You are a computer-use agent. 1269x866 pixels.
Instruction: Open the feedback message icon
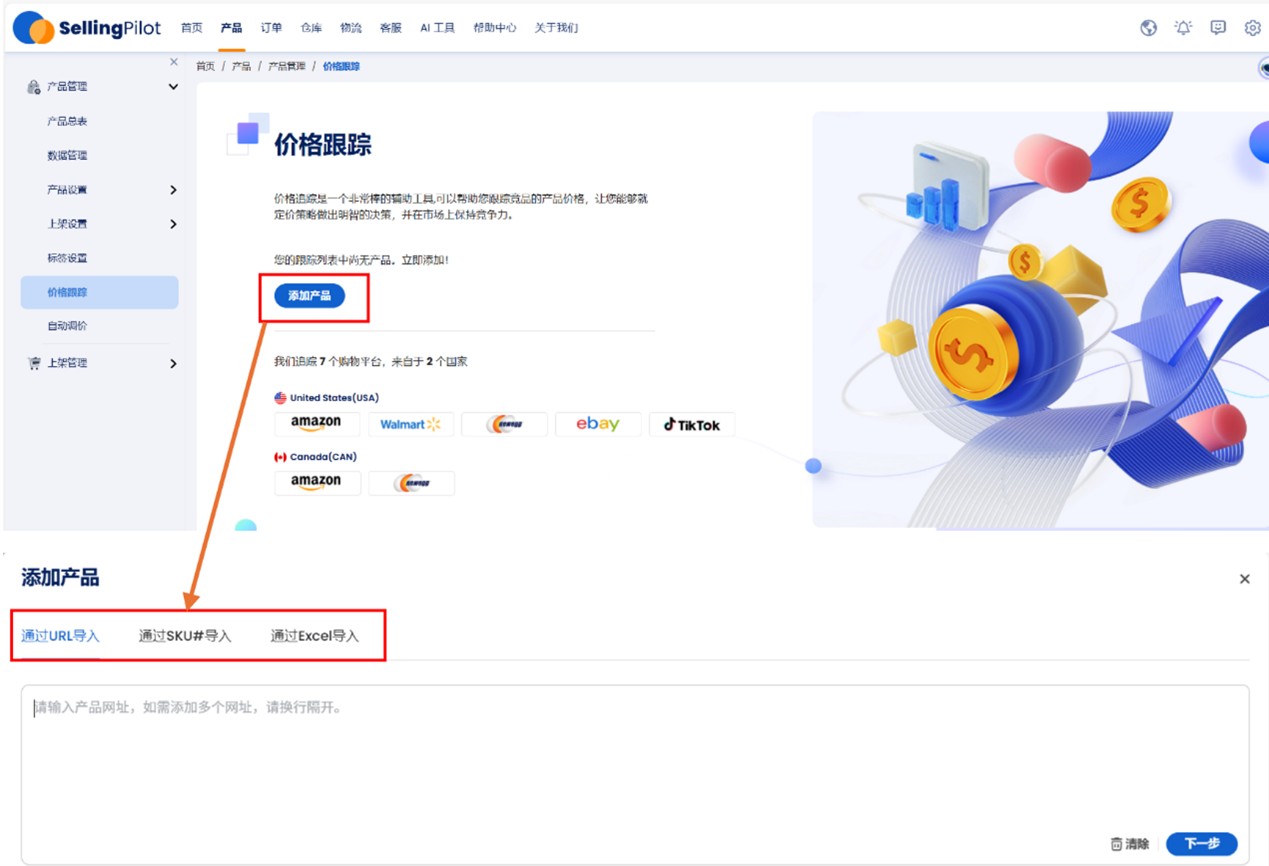[x=1218, y=28]
